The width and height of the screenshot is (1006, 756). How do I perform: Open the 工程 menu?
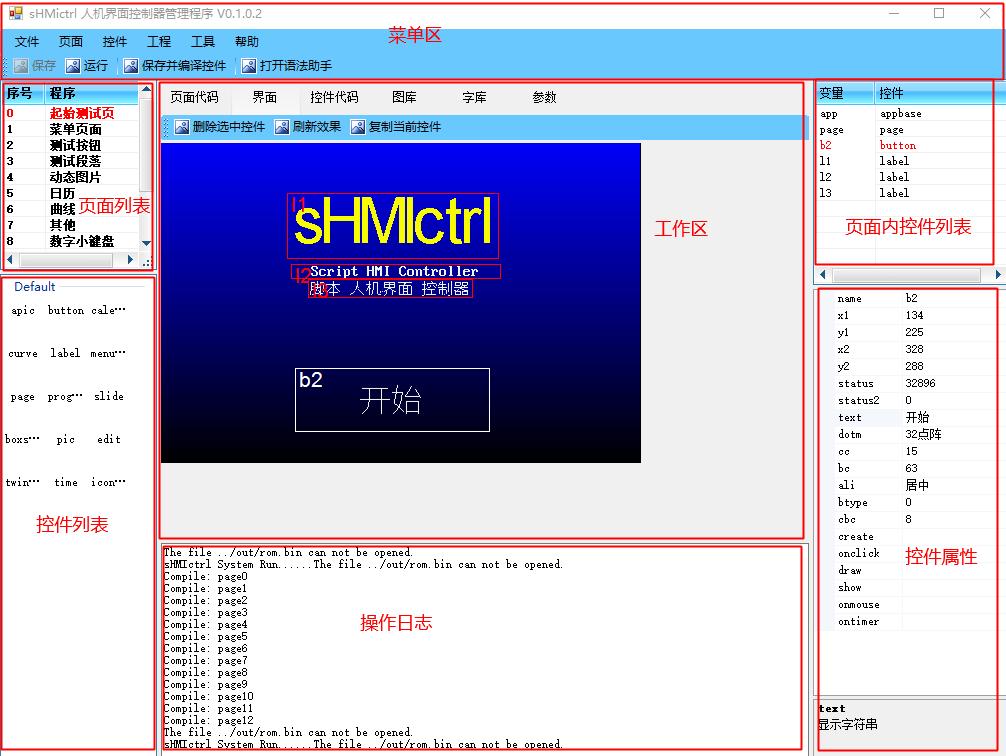[x=158, y=42]
